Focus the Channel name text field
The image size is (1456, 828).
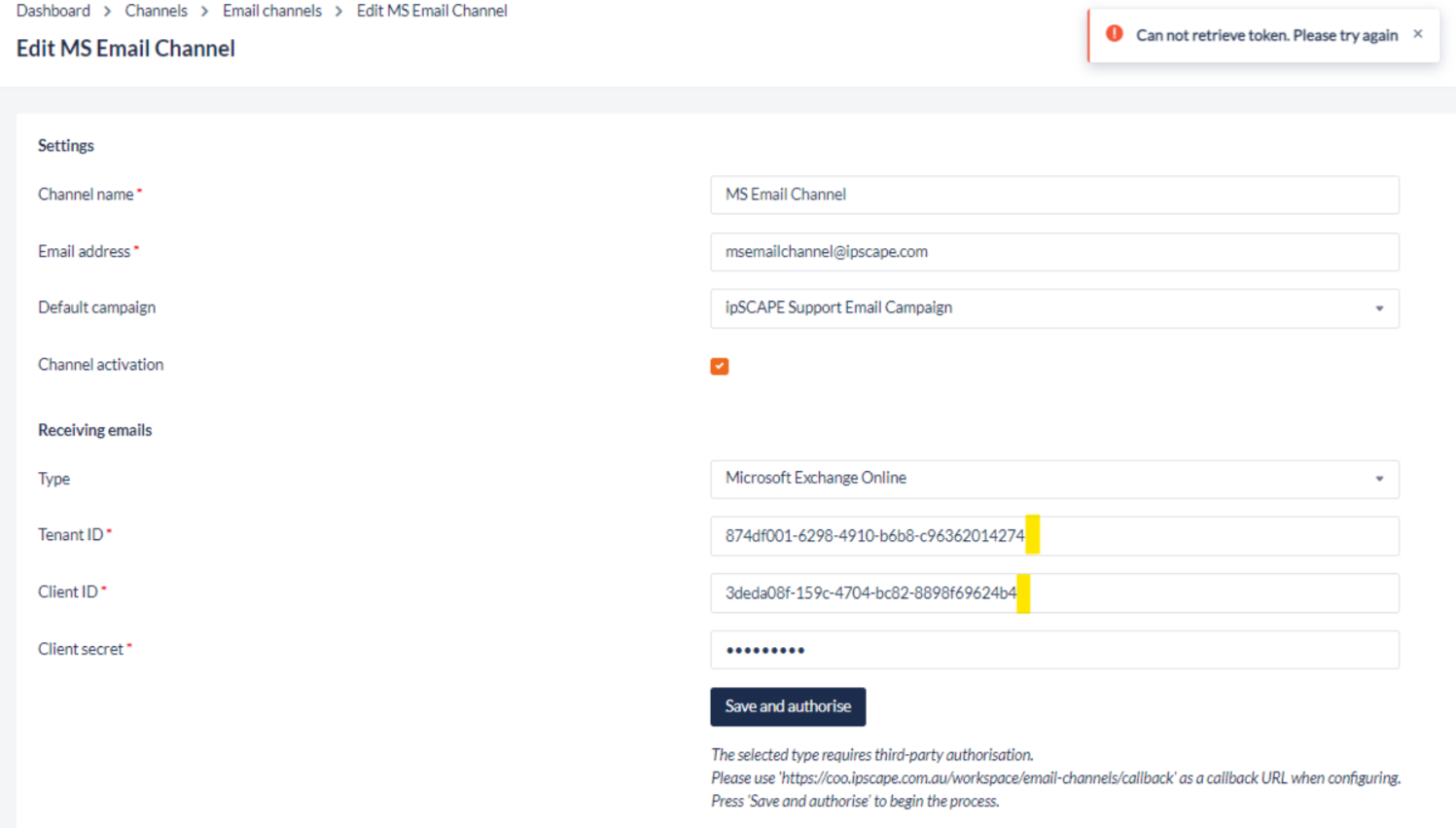pos(1054,195)
